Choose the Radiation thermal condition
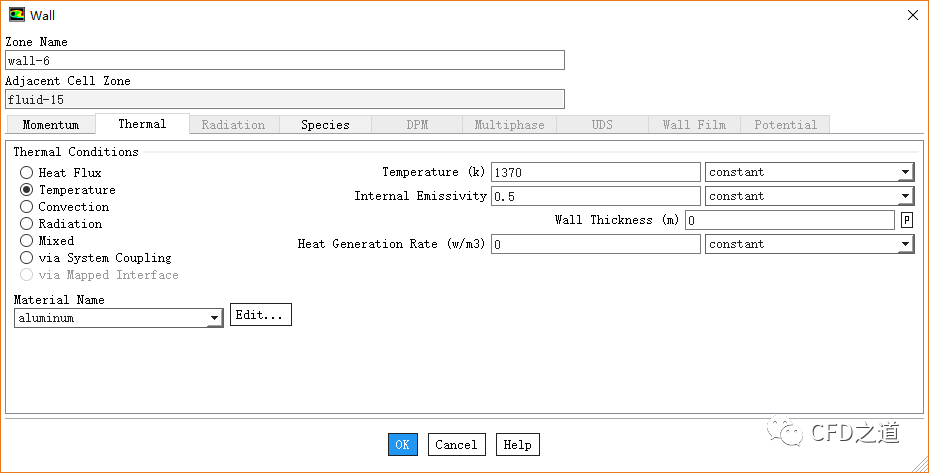 pyautogui.click(x=27, y=224)
